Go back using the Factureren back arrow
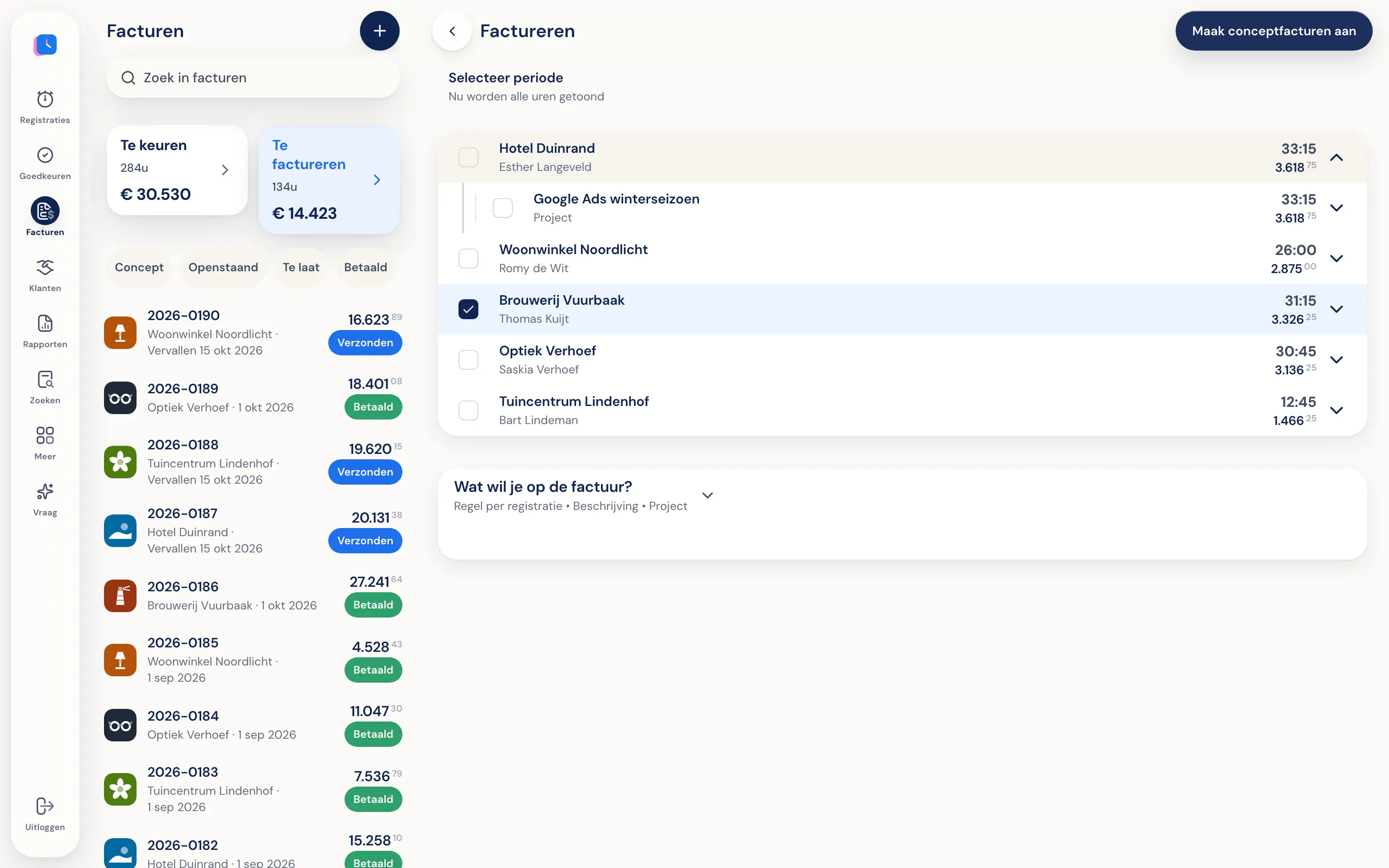Viewport: 1389px width, 868px height. click(452, 31)
